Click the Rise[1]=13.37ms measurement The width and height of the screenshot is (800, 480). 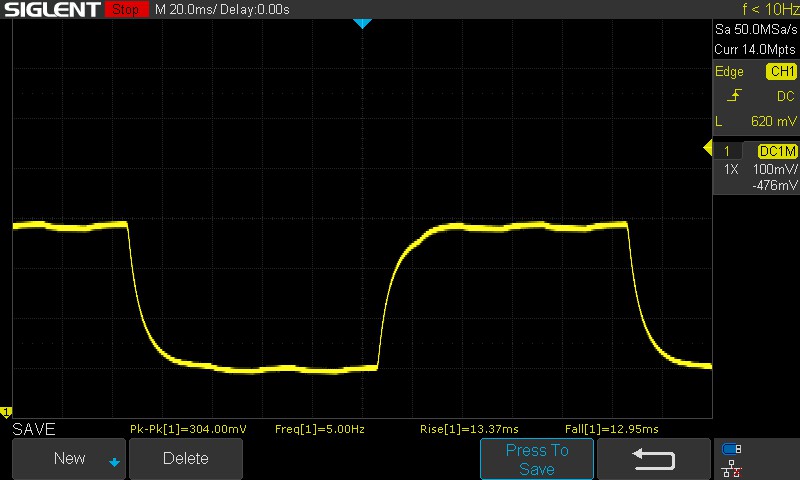click(x=469, y=429)
